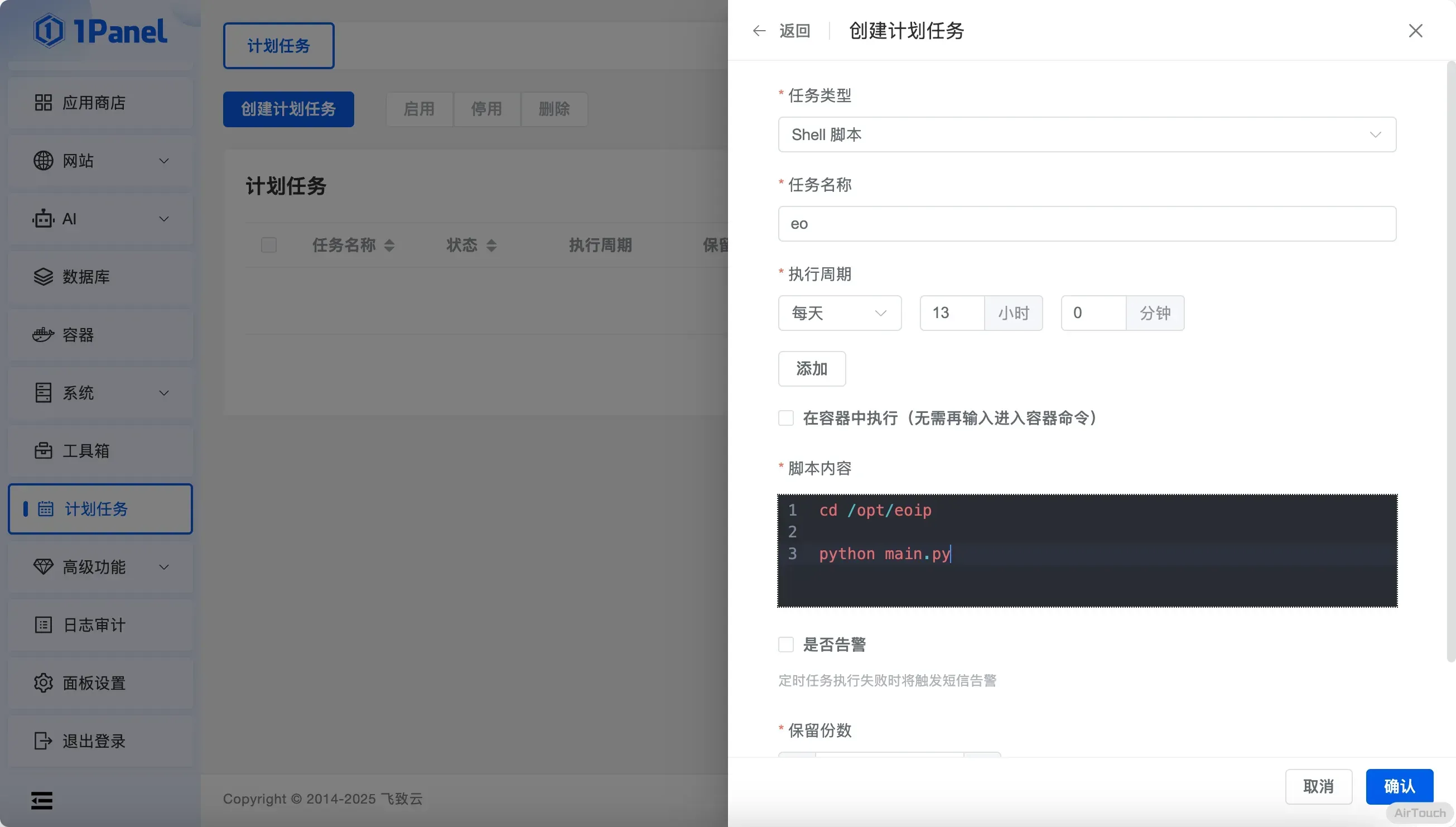Screen dimensions: 1456x827
Task: Click the blue confirm (确认) button
Action: (1399, 786)
